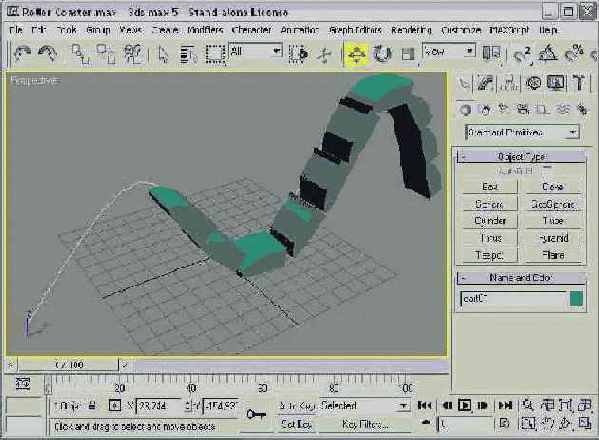
Task: Activate the Select and Rotate tool
Action: (x=382, y=54)
